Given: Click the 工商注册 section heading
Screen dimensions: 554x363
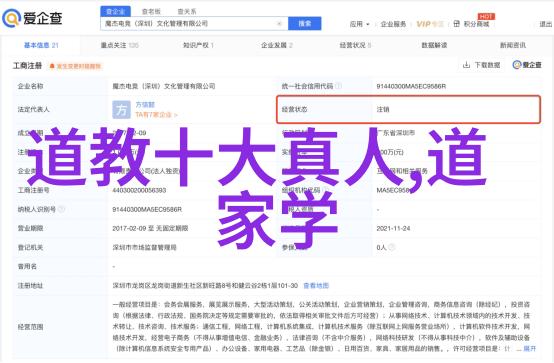Looking at the screenshot, I should [28, 66].
